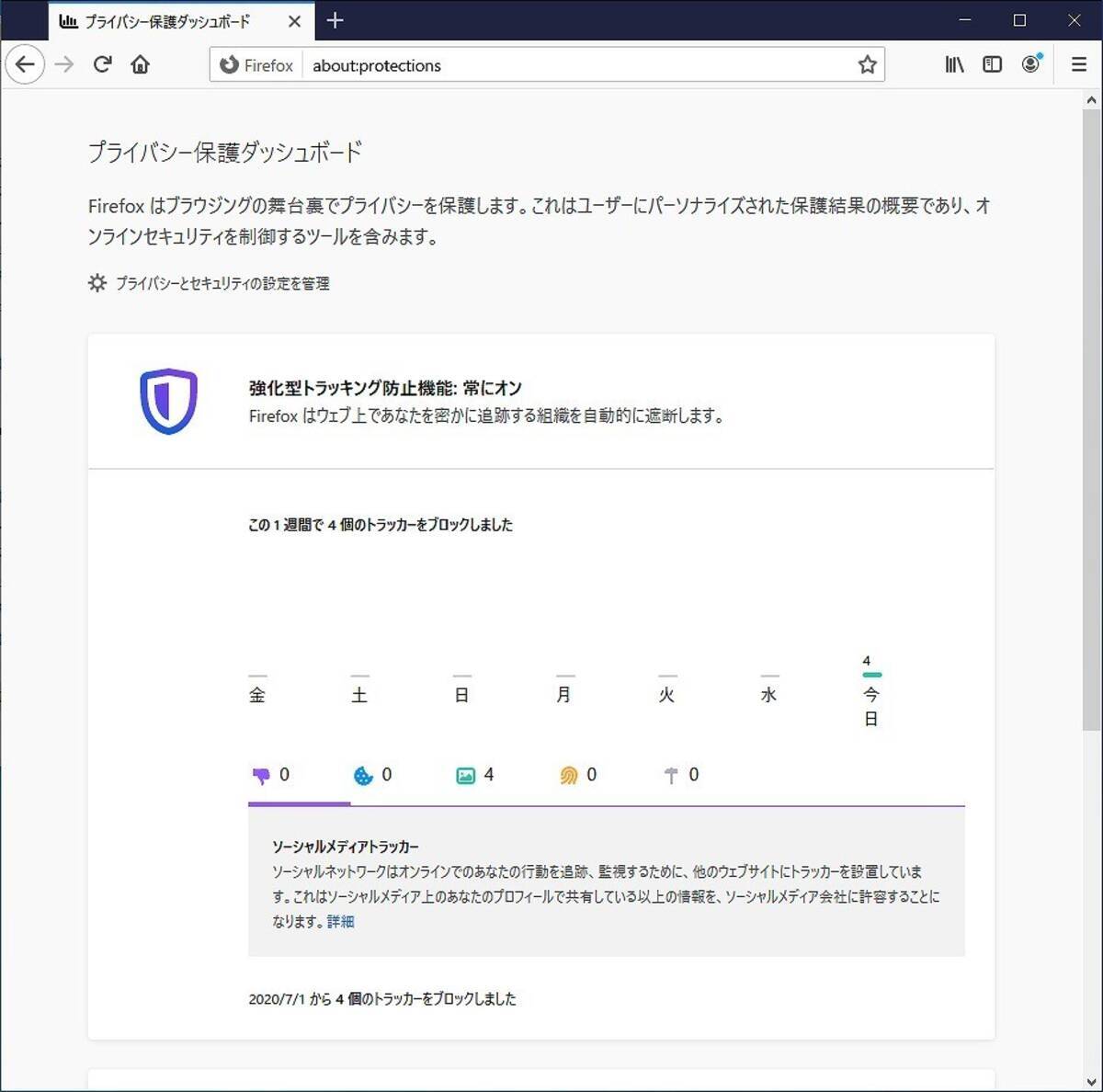Select the プライバシー保護ダッシュボード tab
Viewport: 1103px width, 1092px height.
pos(181,21)
